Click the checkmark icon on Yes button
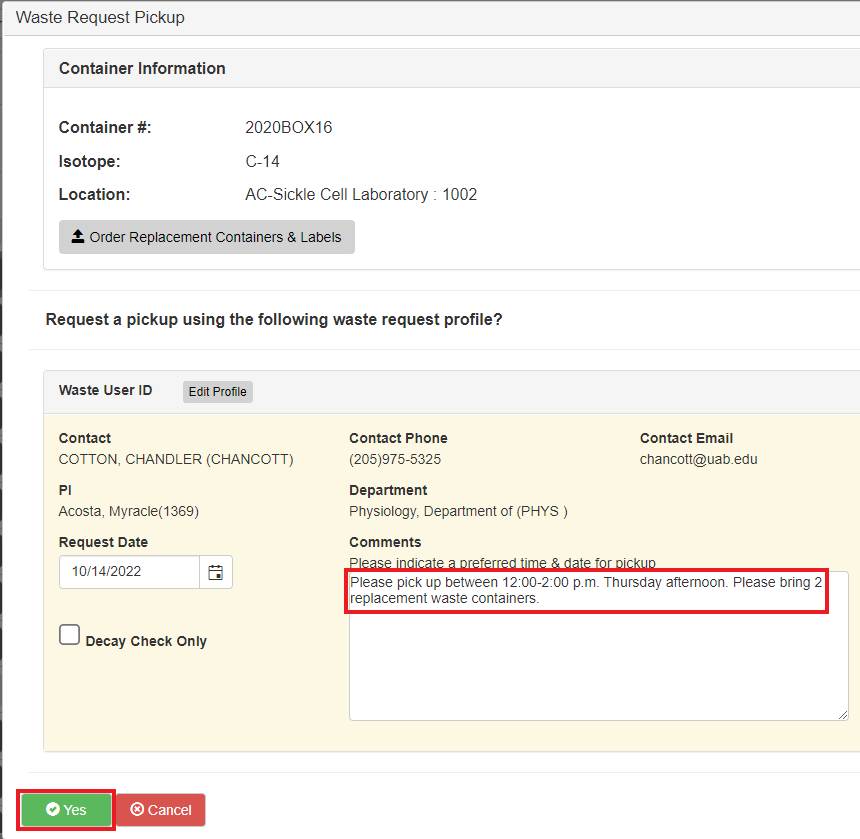The height and width of the screenshot is (839, 860). click(53, 810)
